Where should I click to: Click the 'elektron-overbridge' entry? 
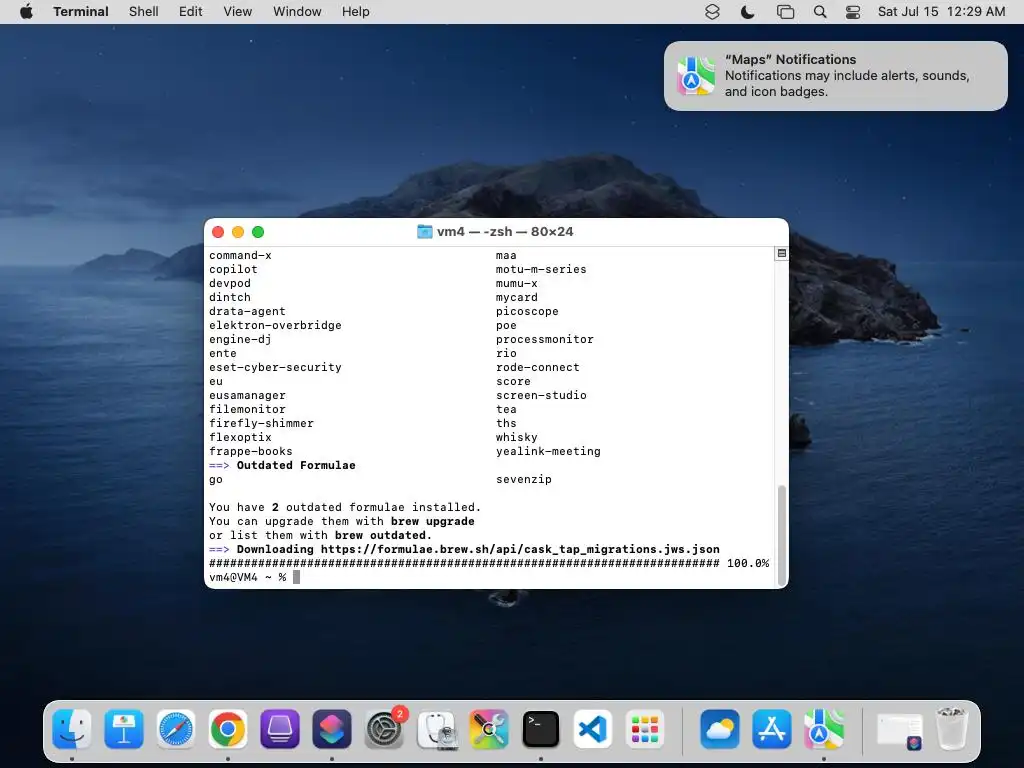pos(275,325)
